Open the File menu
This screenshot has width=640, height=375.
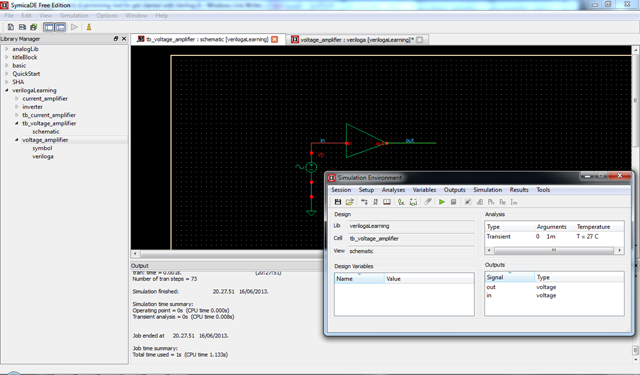point(9,16)
